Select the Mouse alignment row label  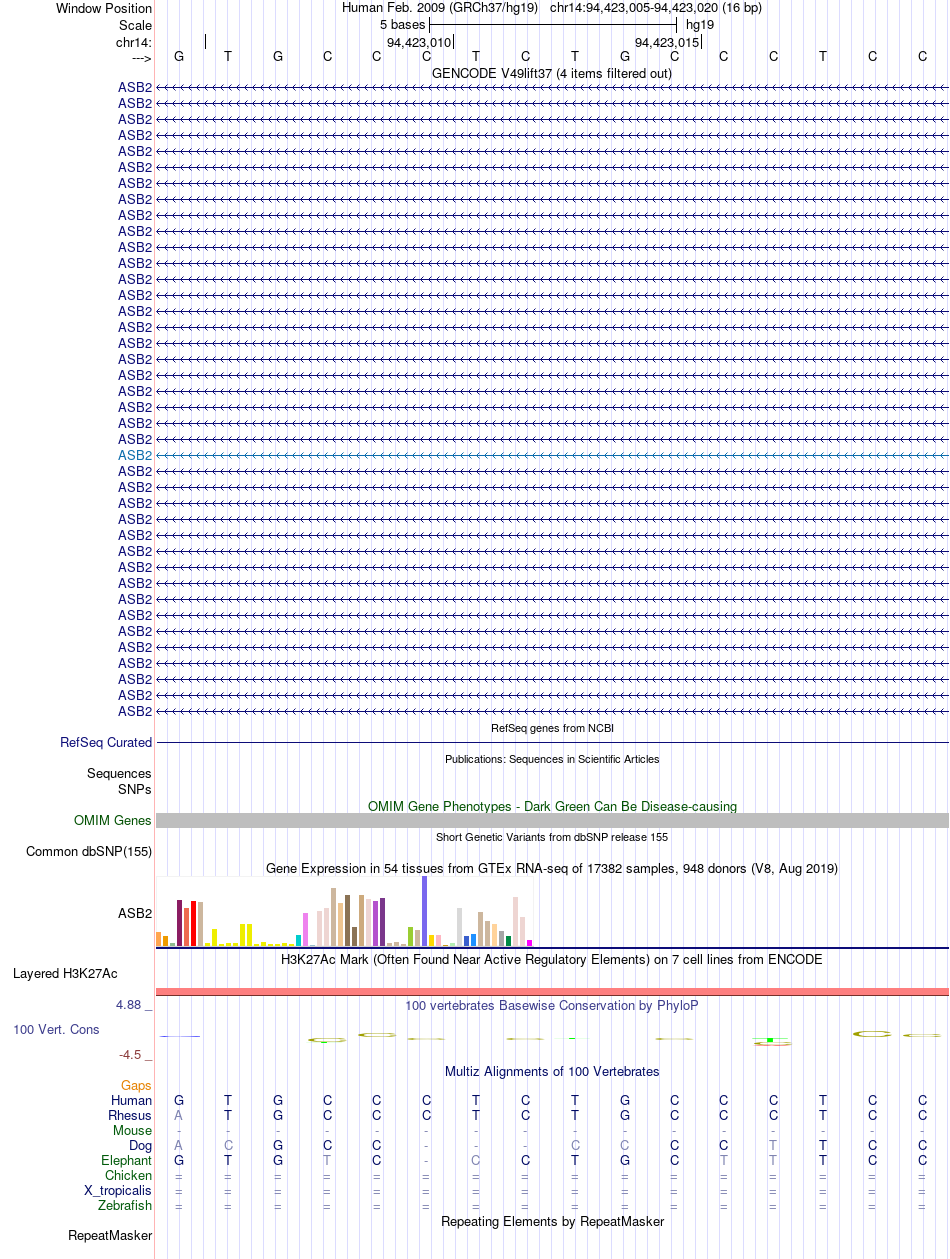tap(133, 1131)
